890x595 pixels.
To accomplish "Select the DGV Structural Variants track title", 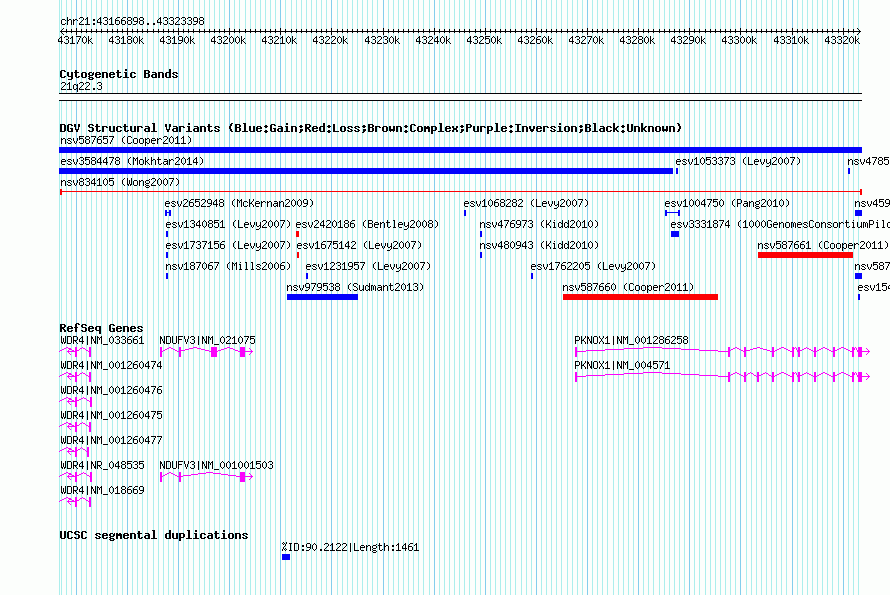I will 370,128.
